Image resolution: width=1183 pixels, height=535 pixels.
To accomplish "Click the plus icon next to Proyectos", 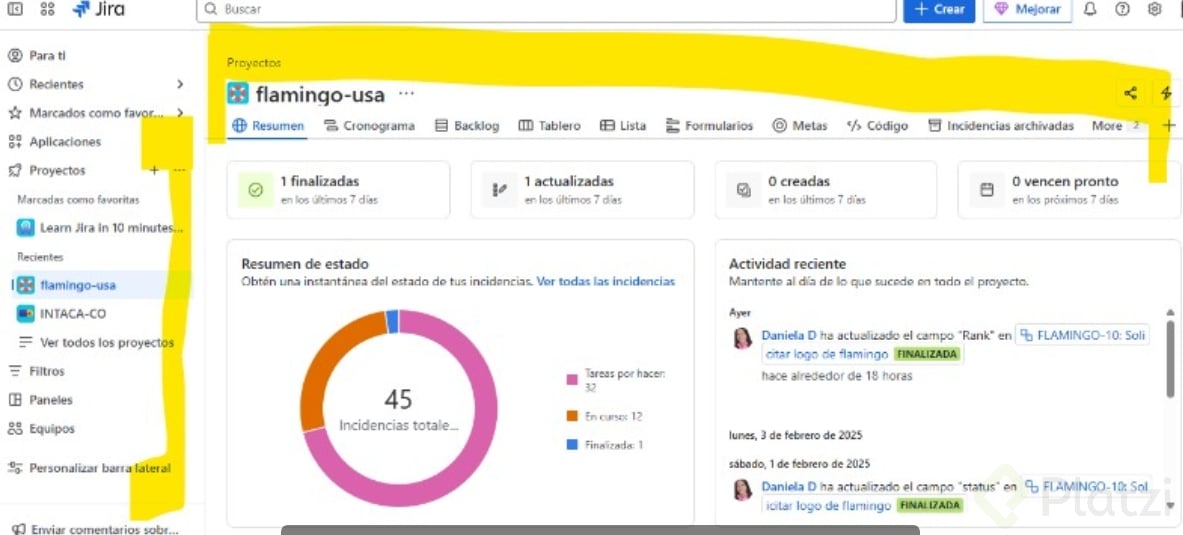I will pyautogui.click(x=154, y=171).
